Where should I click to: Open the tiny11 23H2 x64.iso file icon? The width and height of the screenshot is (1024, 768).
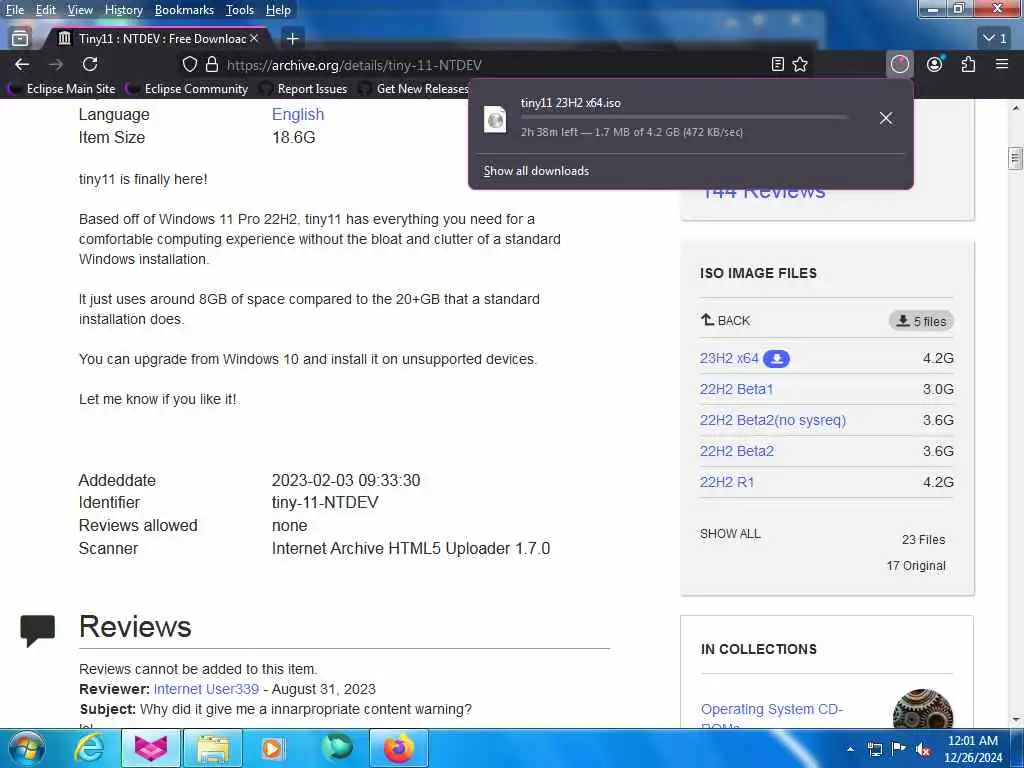[x=495, y=120]
